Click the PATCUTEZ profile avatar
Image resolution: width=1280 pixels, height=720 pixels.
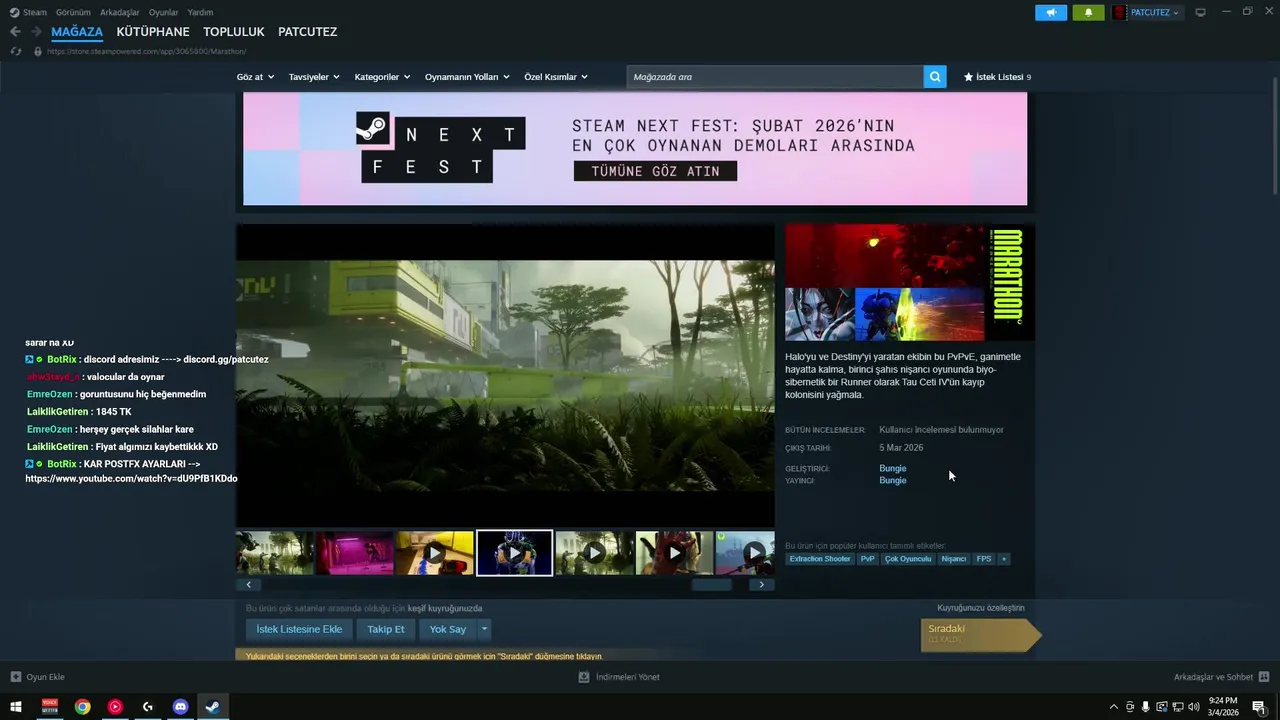[x=1119, y=13]
